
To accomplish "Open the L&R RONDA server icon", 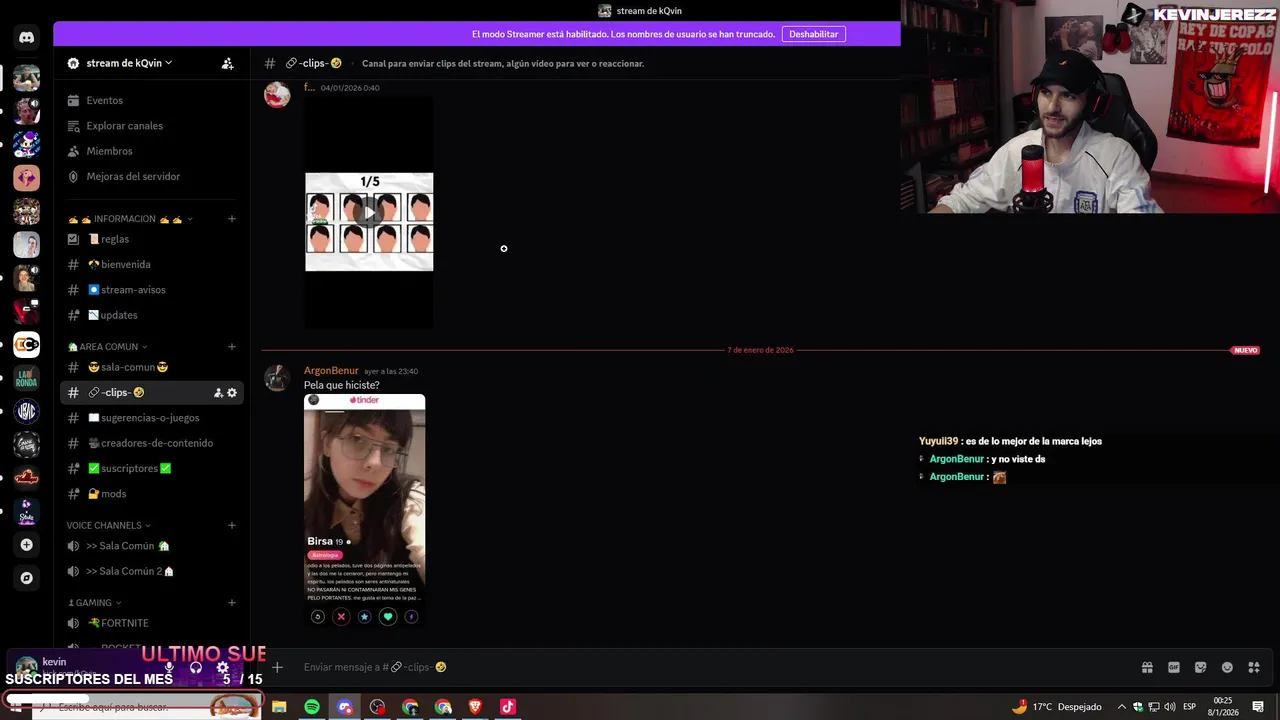I will click(x=26, y=378).
